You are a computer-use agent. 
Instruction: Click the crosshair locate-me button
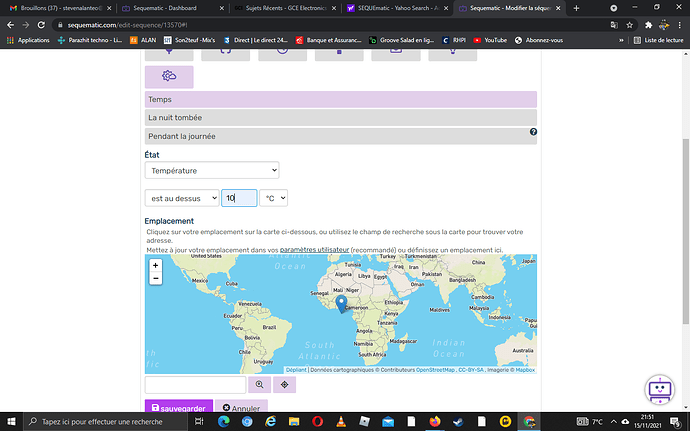point(284,384)
